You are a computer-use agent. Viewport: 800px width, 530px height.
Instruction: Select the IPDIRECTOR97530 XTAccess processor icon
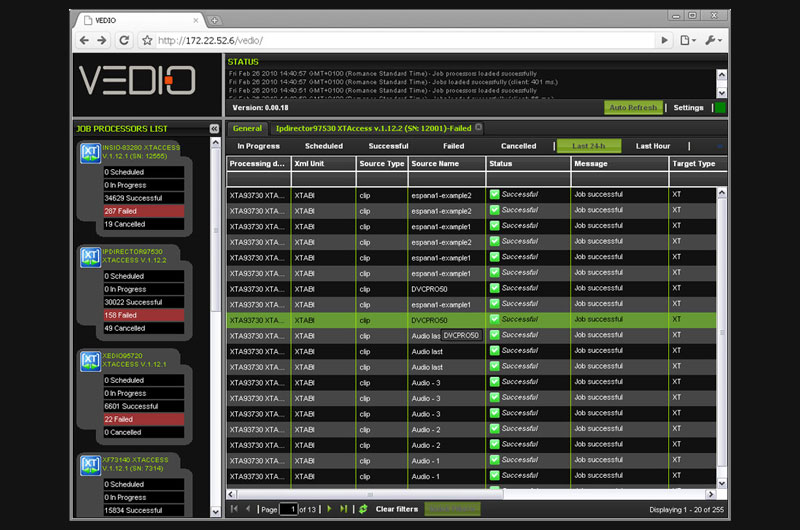(x=90, y=257)
